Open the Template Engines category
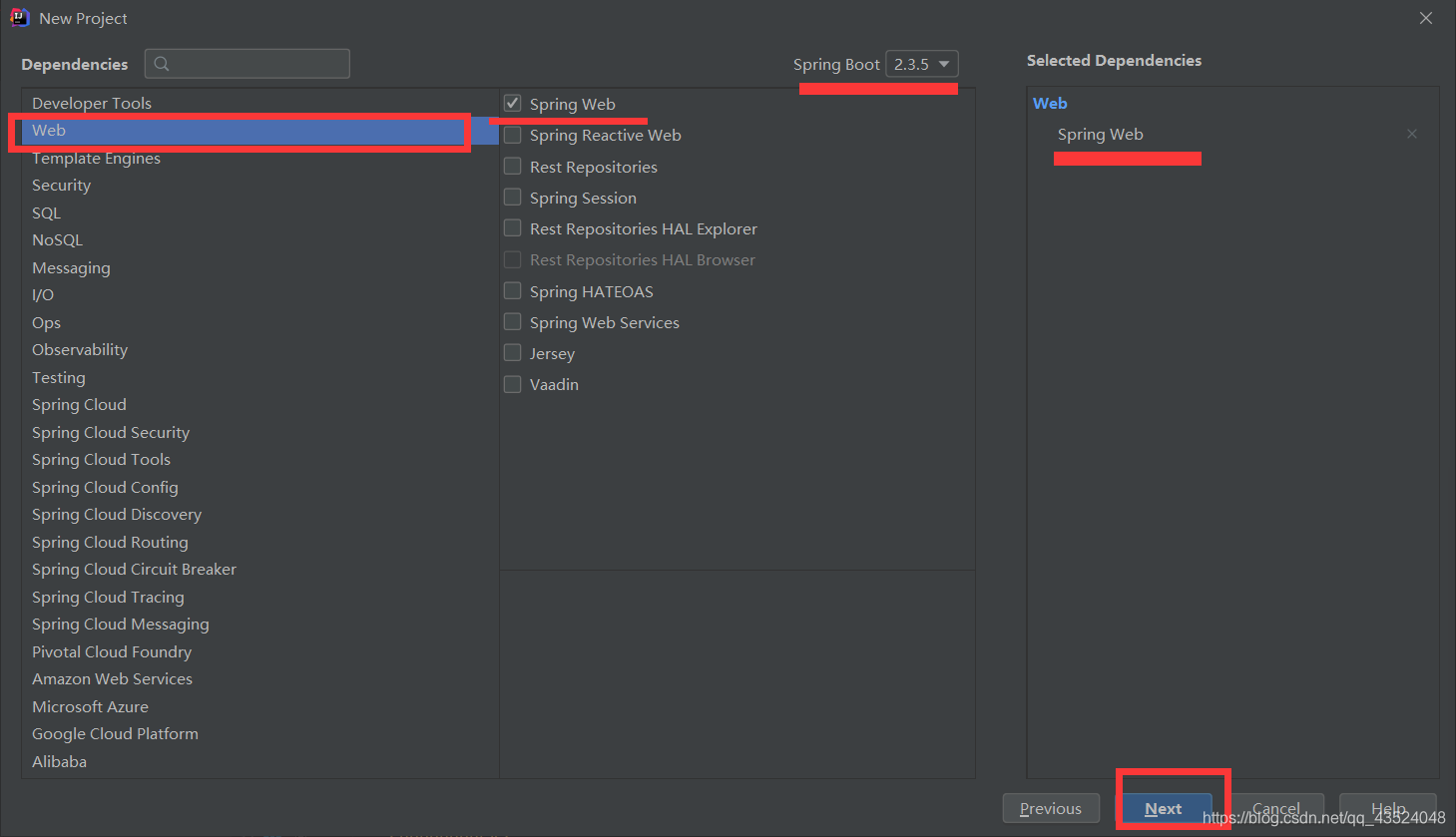Viewport: 1456px width, 837px height. pyautogui.click(x=260, y=158)
